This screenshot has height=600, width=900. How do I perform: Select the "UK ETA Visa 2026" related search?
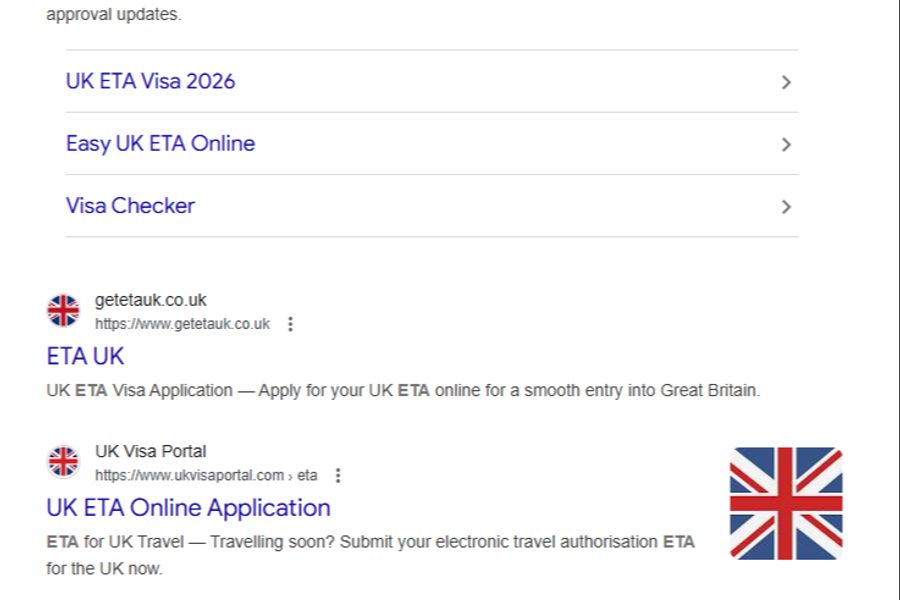point(151,81)
